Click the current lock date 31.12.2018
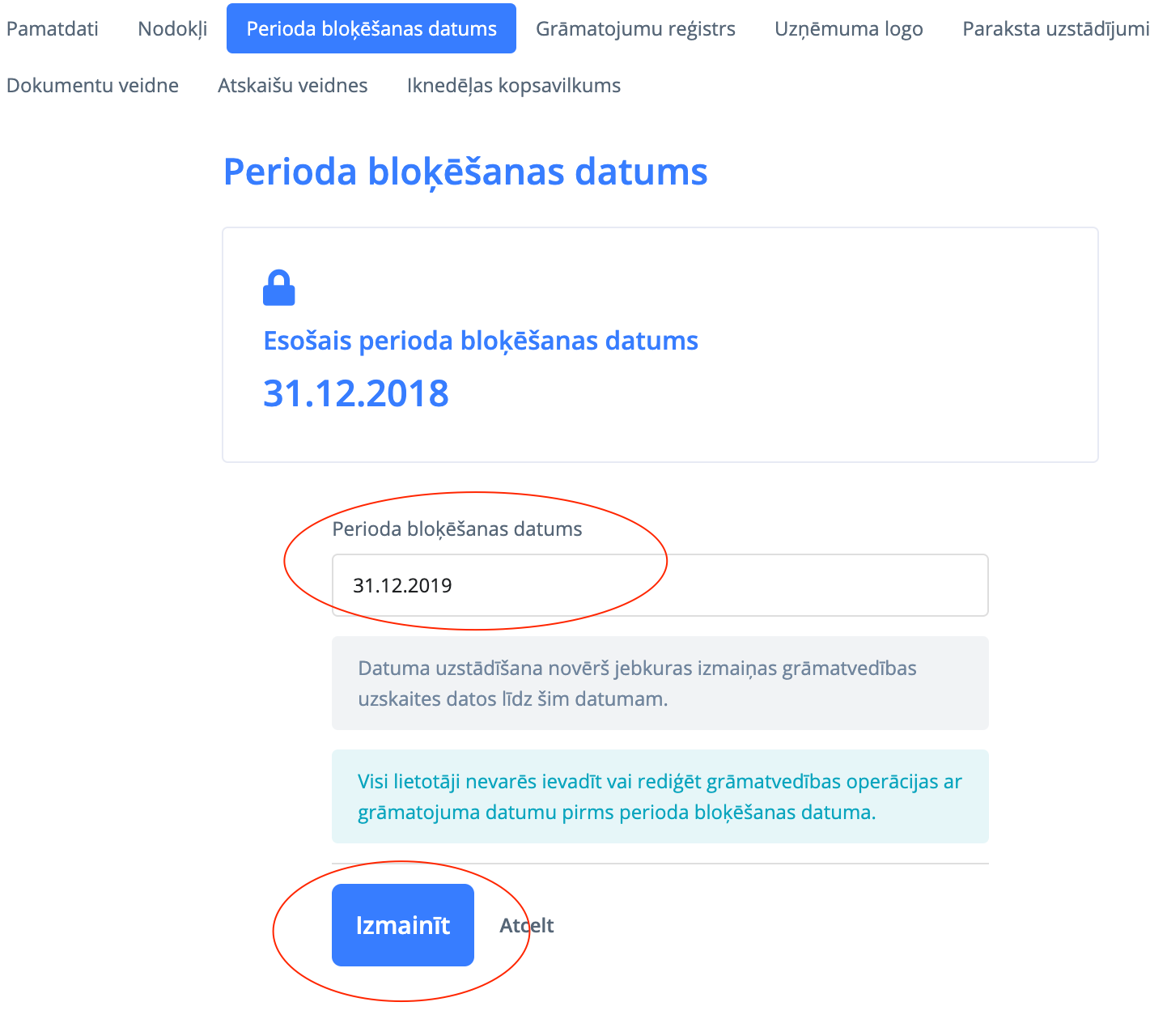Screen dimensions: 1167x1036 (x=356, y=393)
